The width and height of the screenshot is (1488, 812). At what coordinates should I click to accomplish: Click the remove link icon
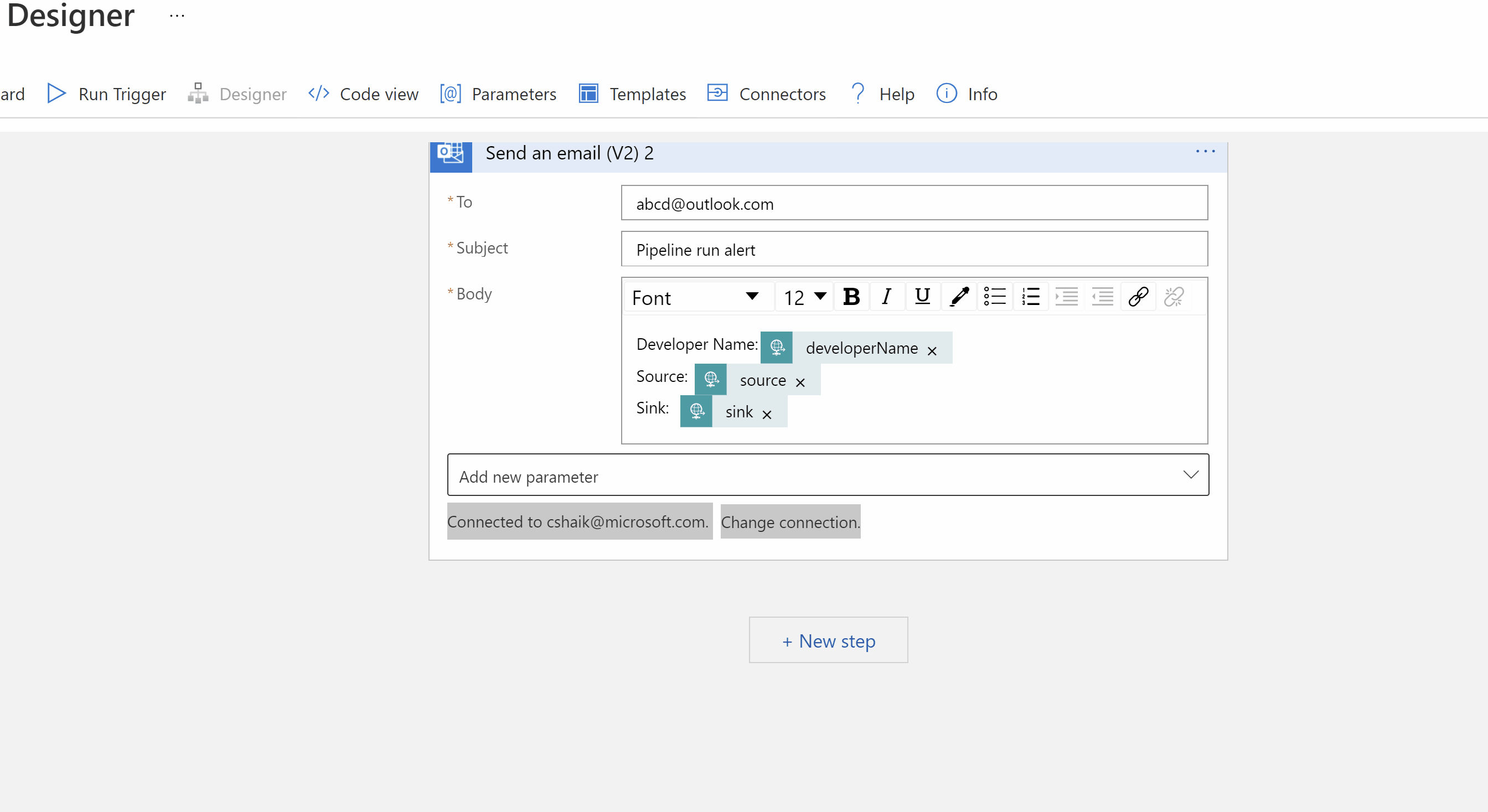tap(1174, 297)
